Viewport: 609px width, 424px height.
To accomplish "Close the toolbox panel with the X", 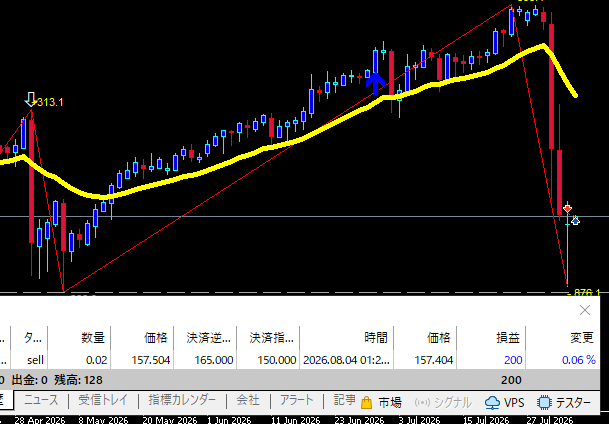I will (x=585, y=310).
